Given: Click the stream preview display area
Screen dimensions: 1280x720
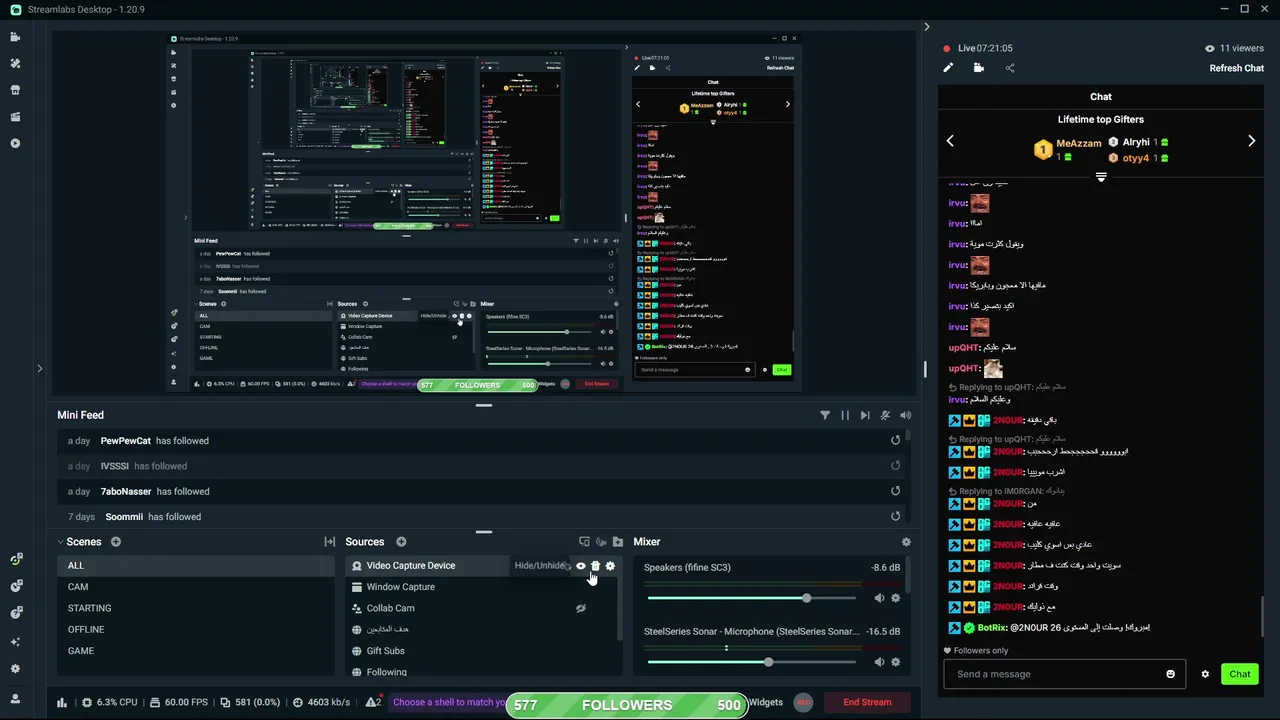Looking at the screenshot, I should point(484,212).
